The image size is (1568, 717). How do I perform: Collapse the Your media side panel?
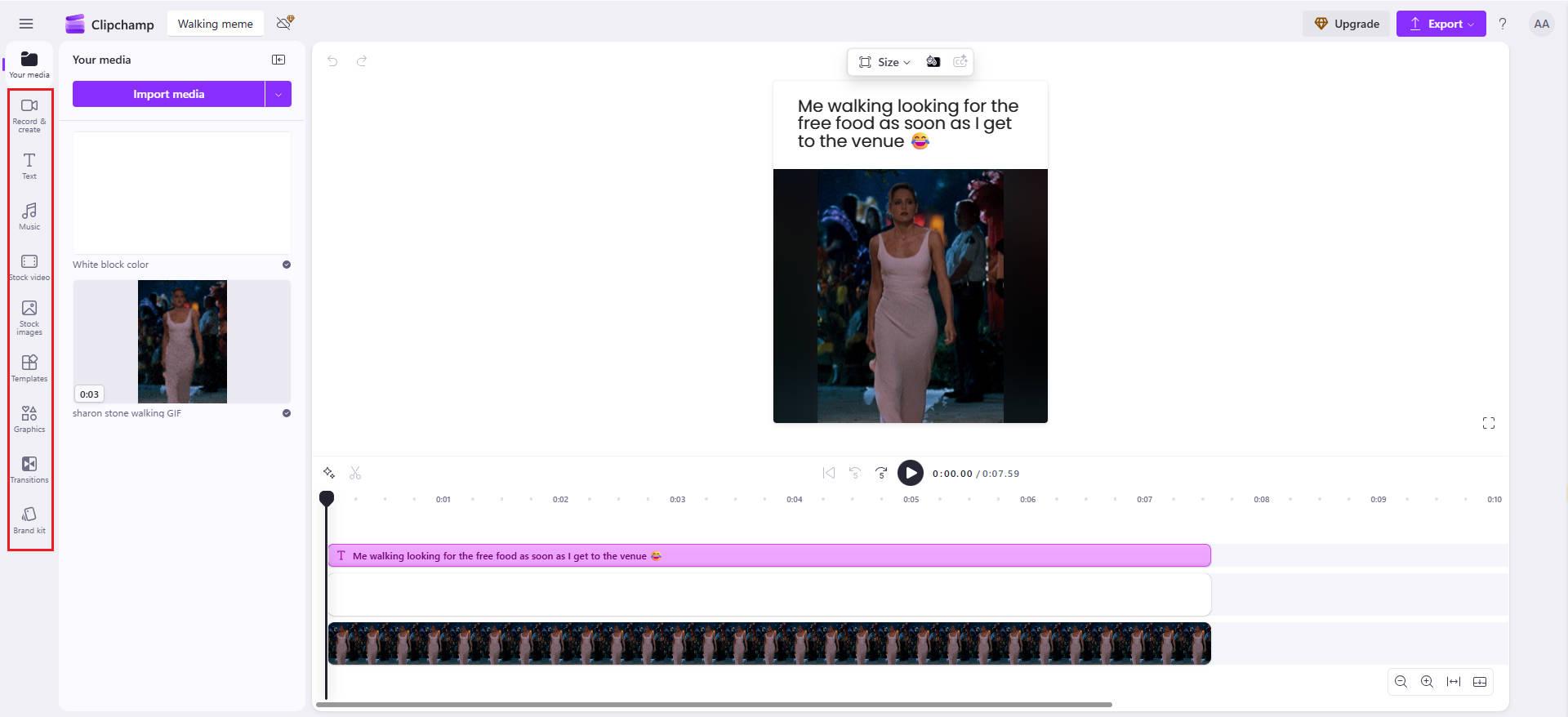coord(278,60)
